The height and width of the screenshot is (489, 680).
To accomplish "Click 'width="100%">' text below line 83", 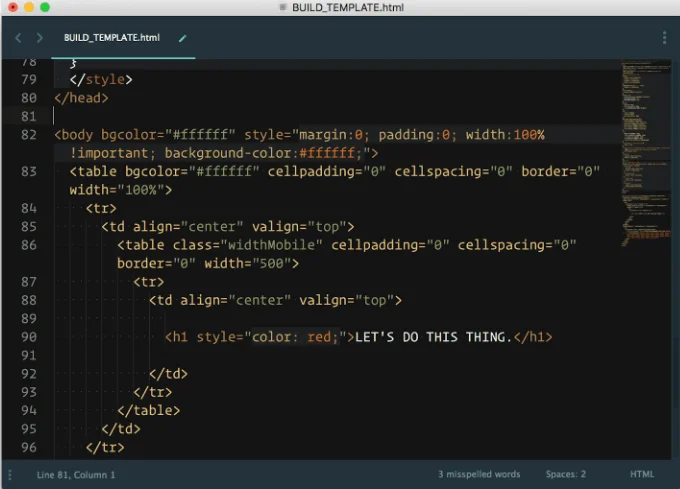I will coord(121,190).
